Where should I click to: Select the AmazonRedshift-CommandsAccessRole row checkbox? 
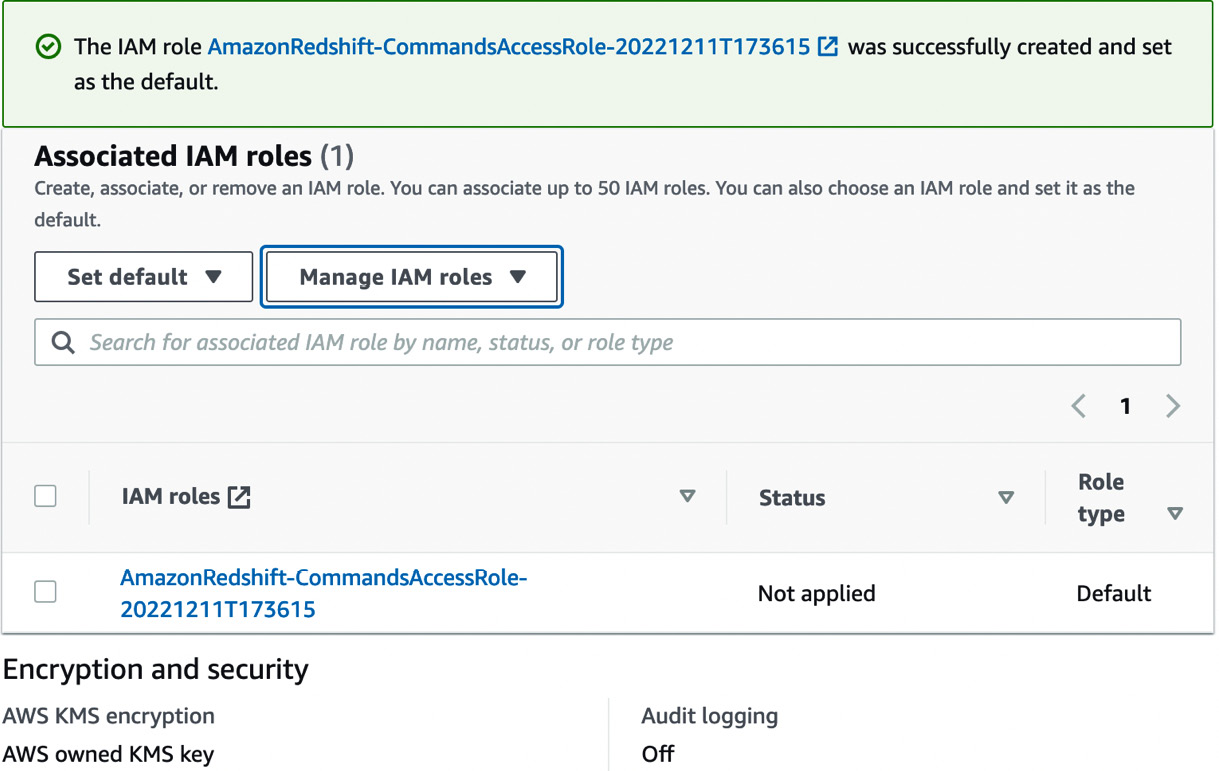[x=46, y=592]
